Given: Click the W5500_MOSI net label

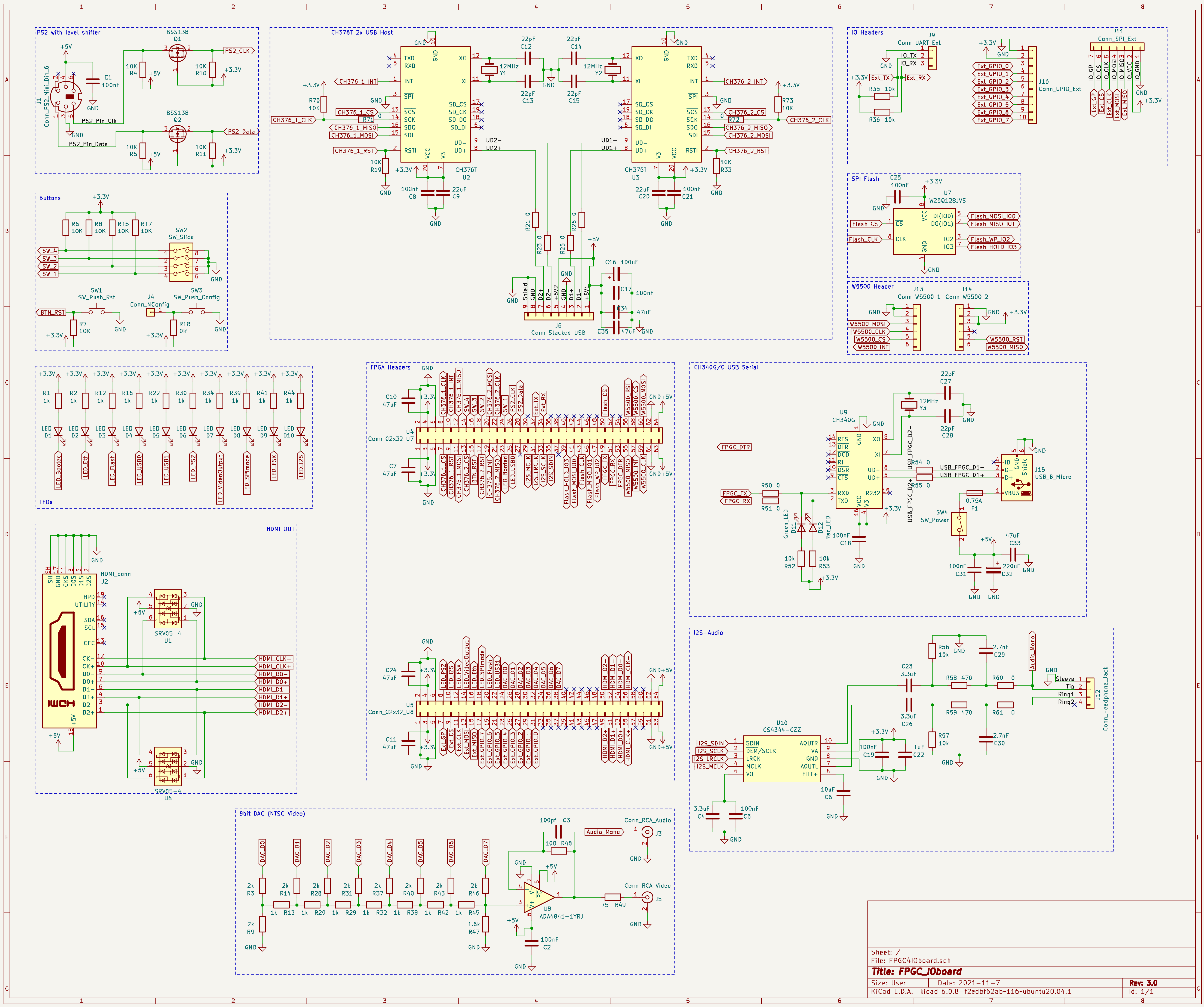Looking at the screenshot, I should coord(868,324).
